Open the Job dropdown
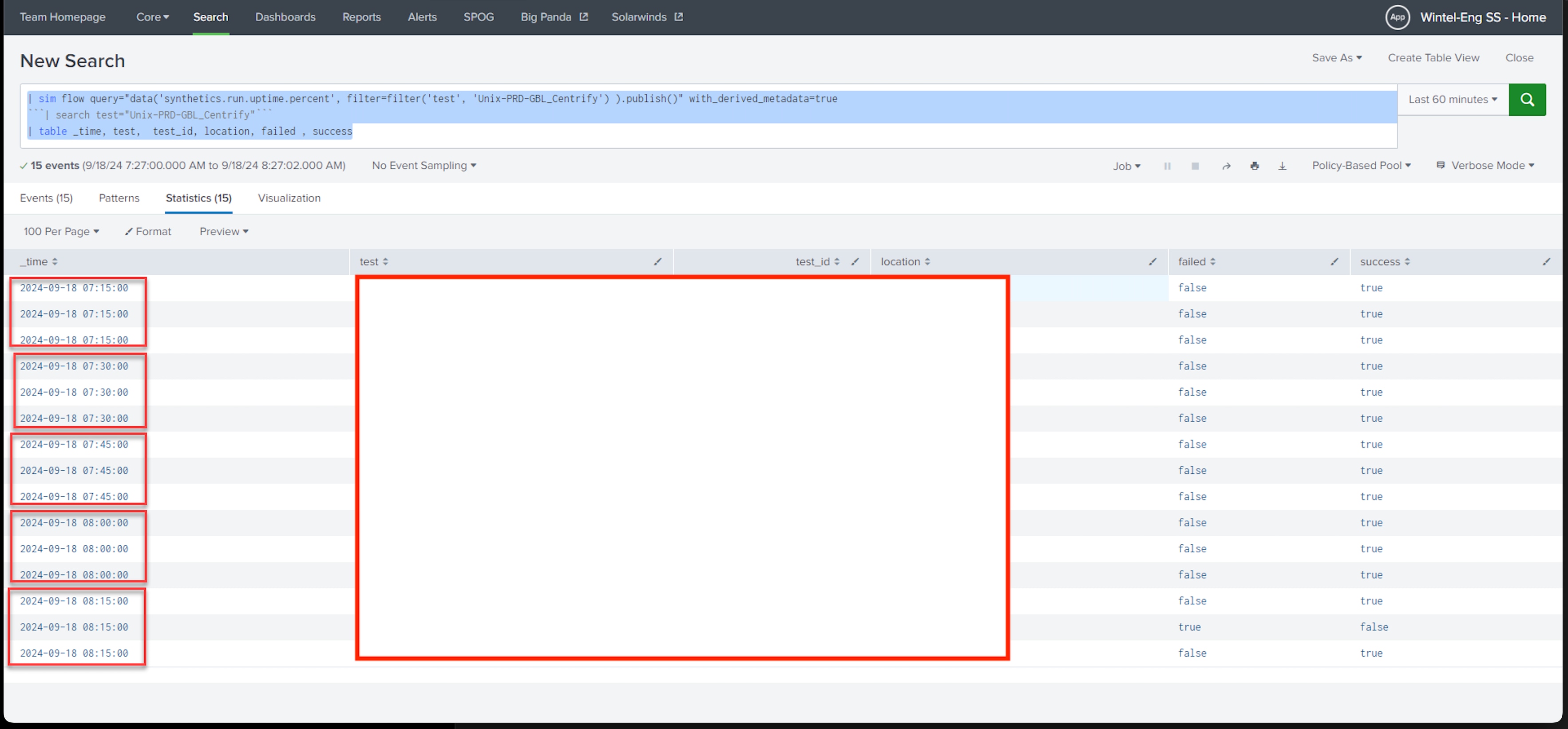Screen dimensions: 1568x729 coord(1126,166)
